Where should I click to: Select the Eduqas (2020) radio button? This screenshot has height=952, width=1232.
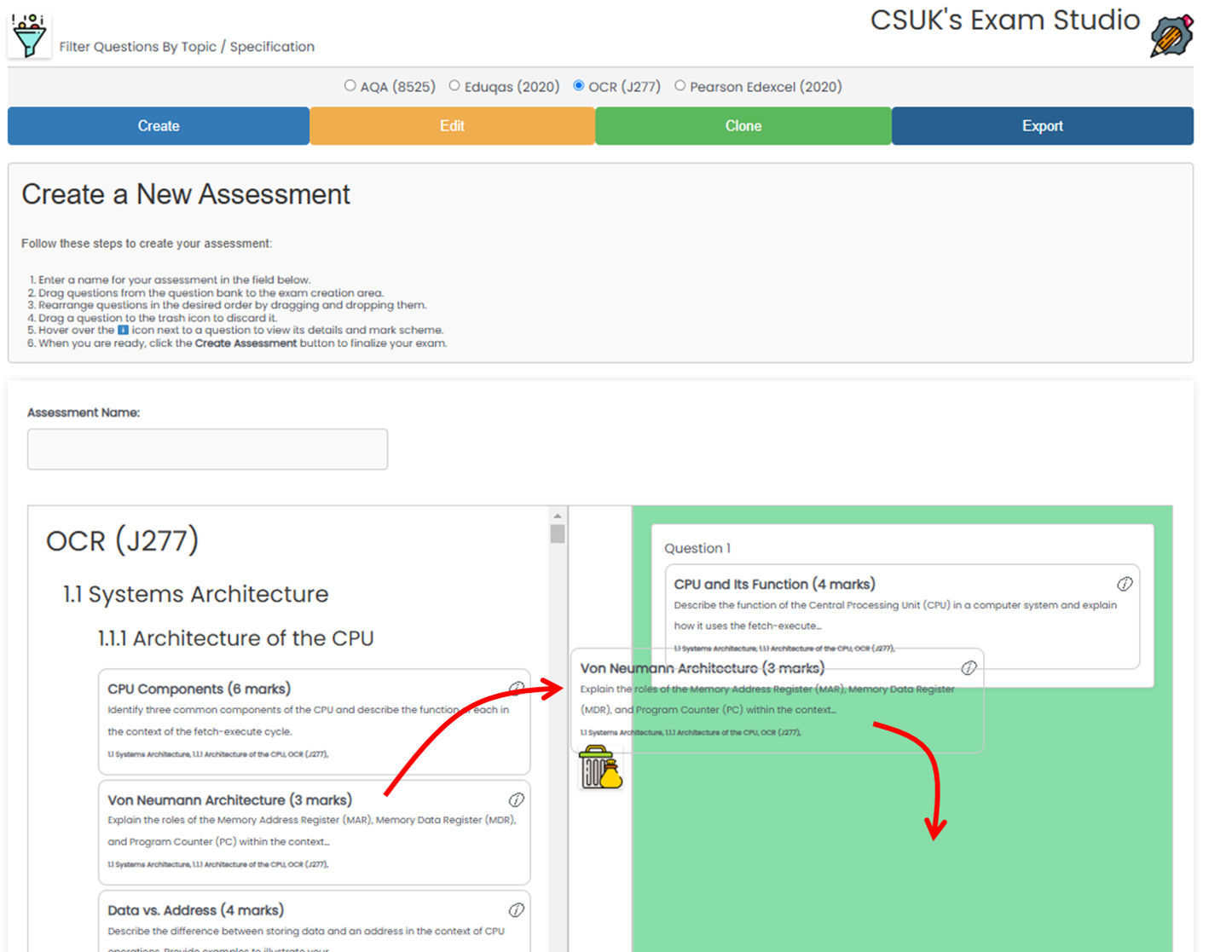click(x=454, y=86)
